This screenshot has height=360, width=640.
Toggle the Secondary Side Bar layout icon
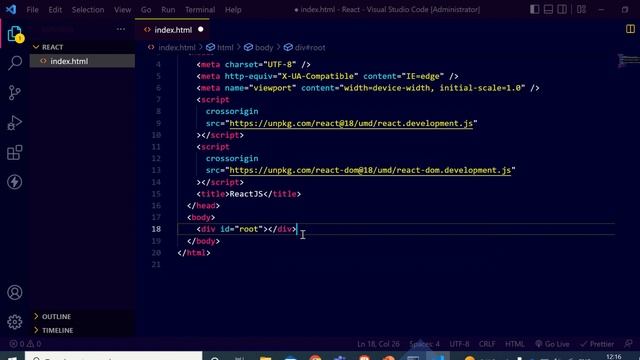point(562,9)
